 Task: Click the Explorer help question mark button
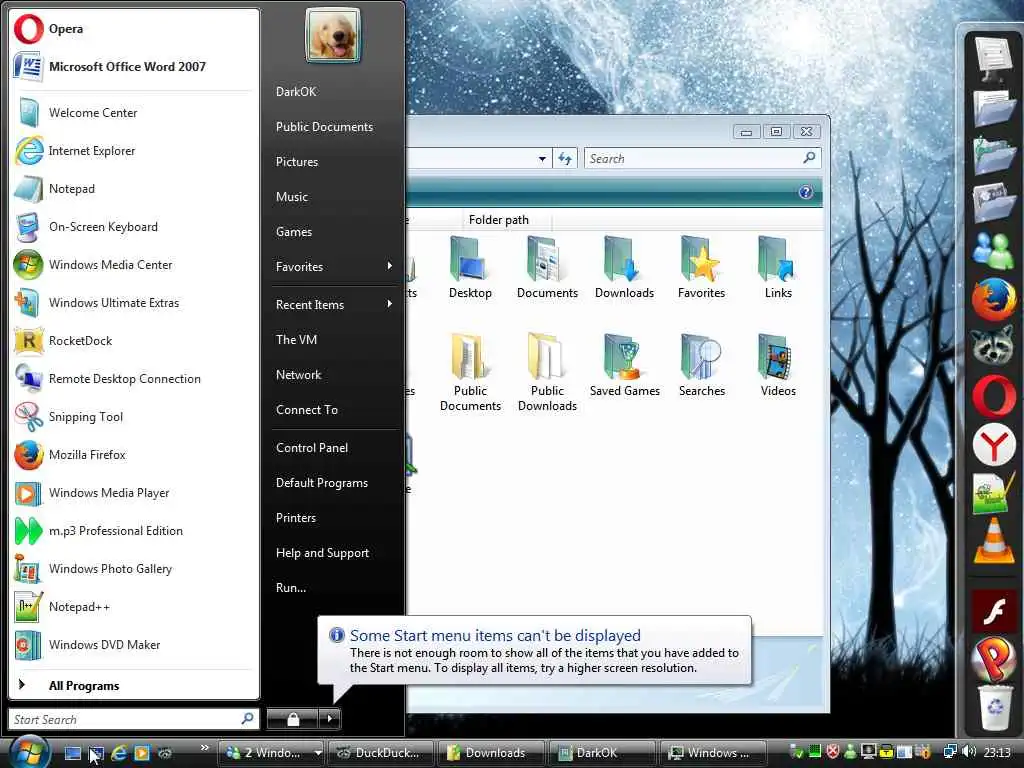805,192
